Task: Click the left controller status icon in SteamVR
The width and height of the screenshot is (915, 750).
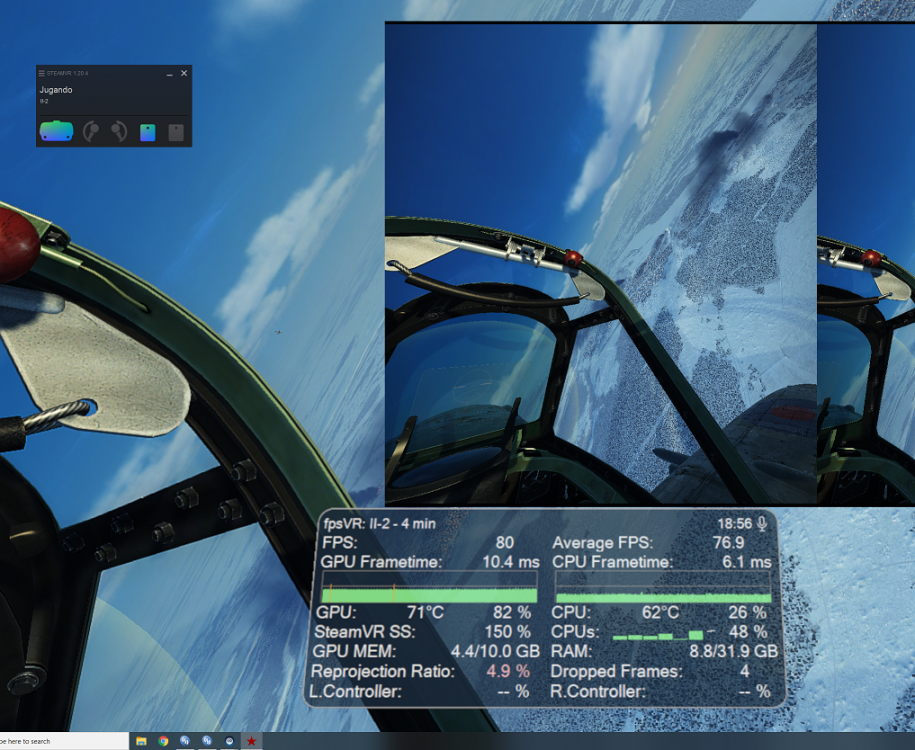Action: click(x=90, y=132)
